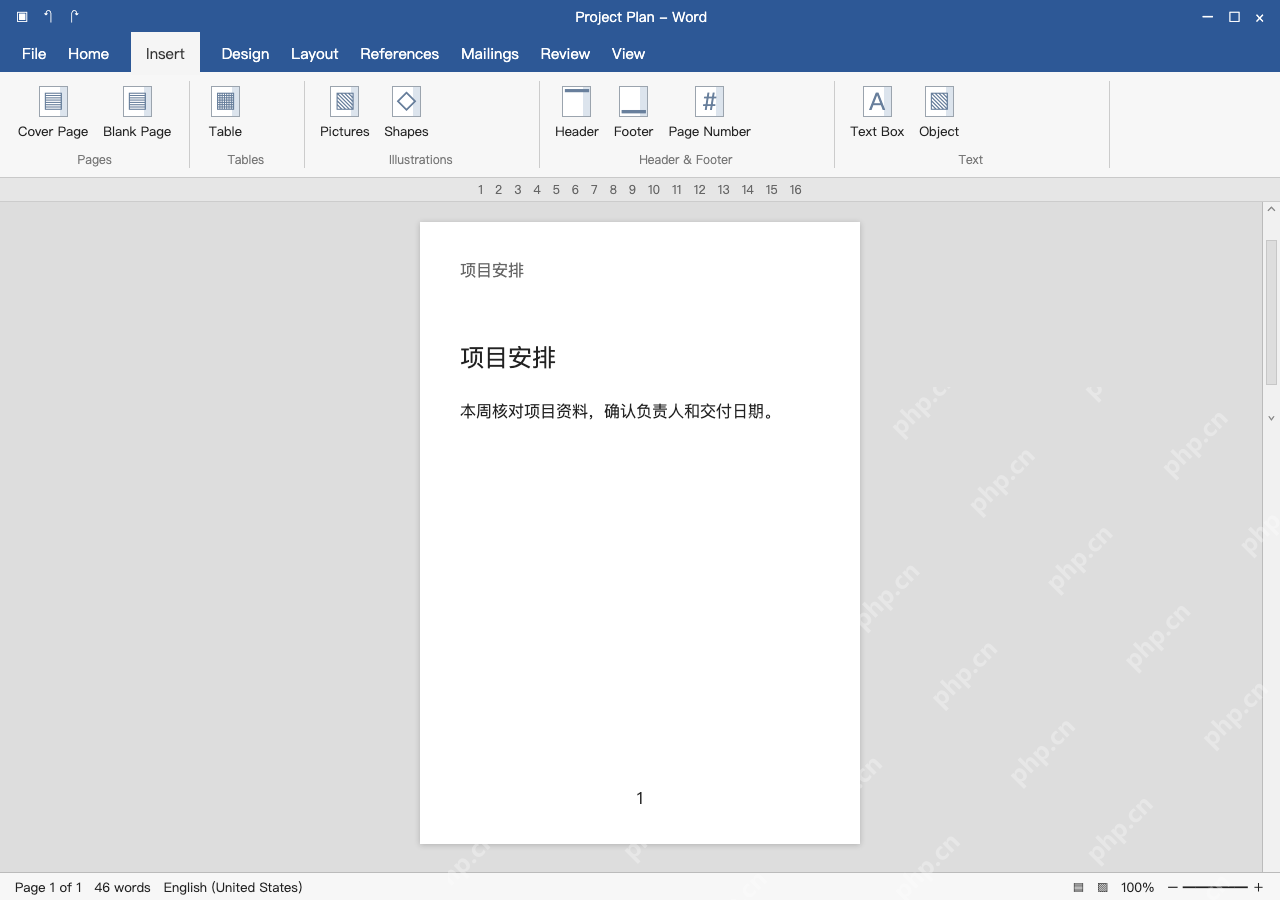The image size is (1280, 900).
Task: Click the View tab
Action: (x=628, y=54)
